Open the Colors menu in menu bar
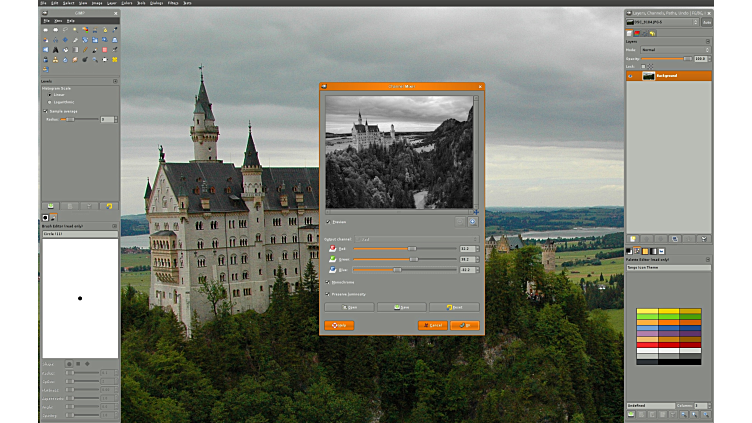This screenshot has height=423, width=752. 127,3
